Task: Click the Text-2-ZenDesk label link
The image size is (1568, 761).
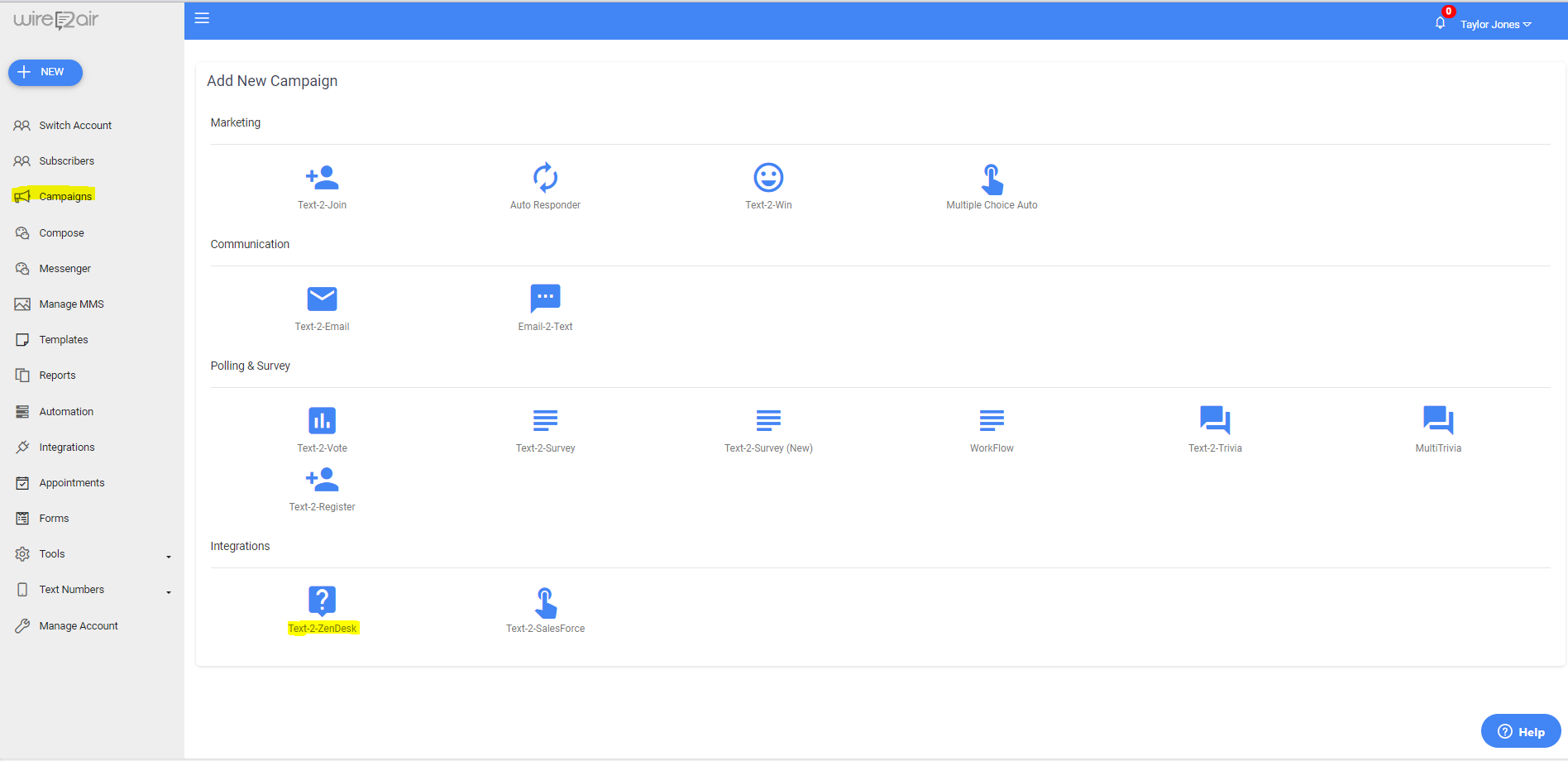Action: pos(322,629)
